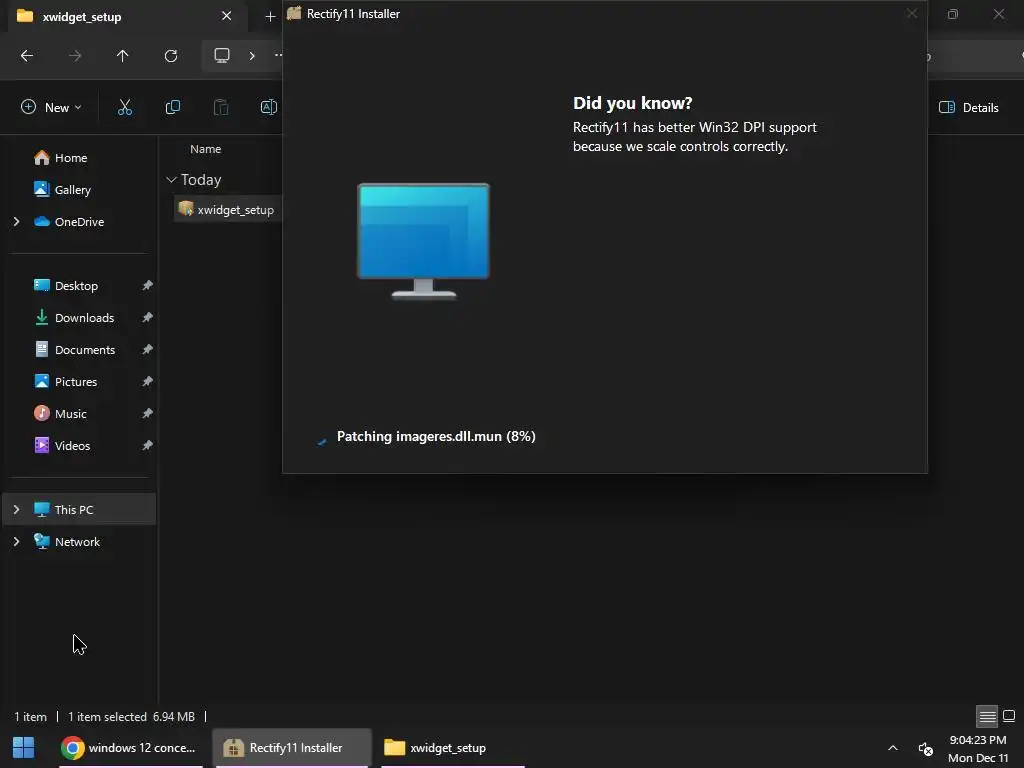Open the taskbar clock and date

pyautogui.click(x=978, y=748)
